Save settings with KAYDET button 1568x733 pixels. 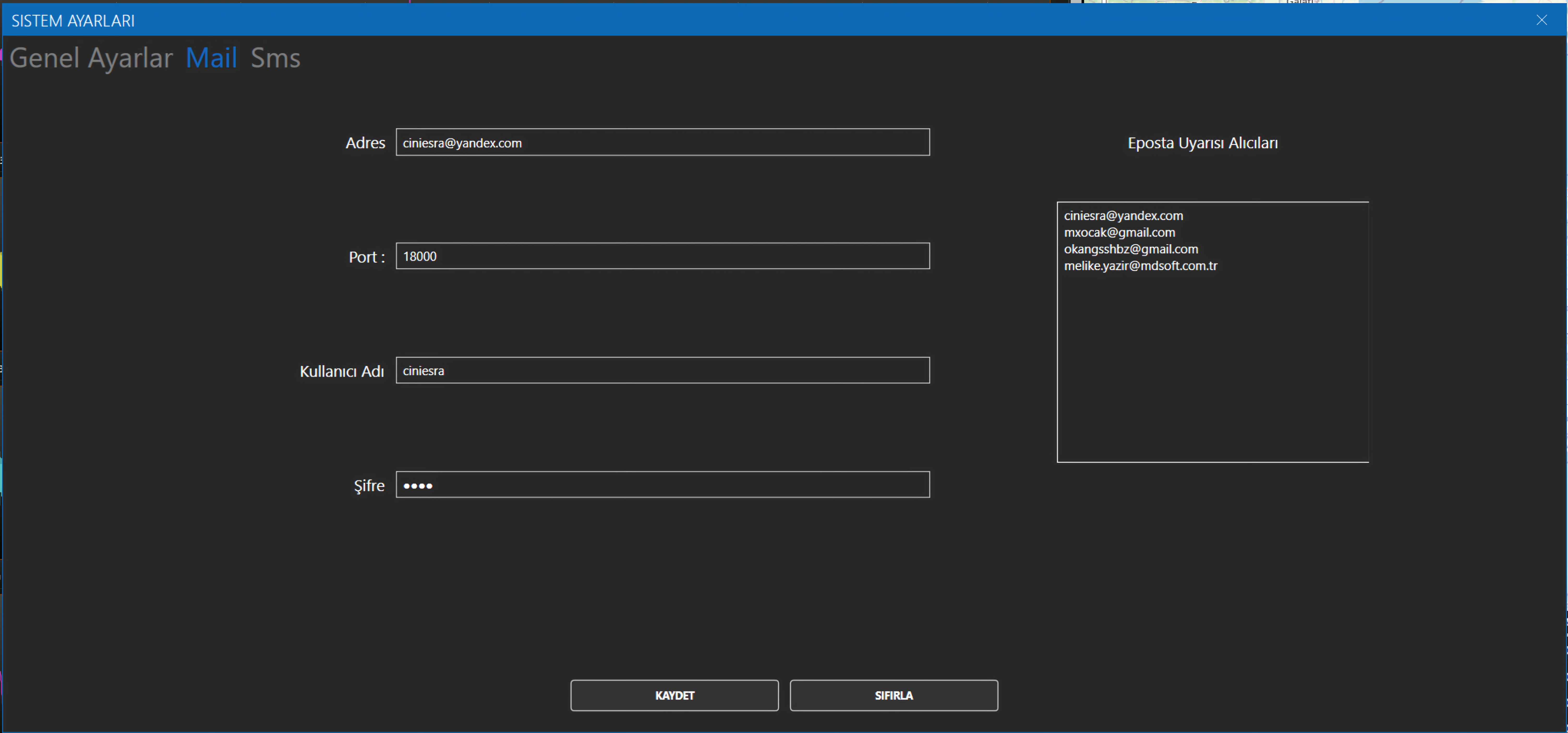674,695
